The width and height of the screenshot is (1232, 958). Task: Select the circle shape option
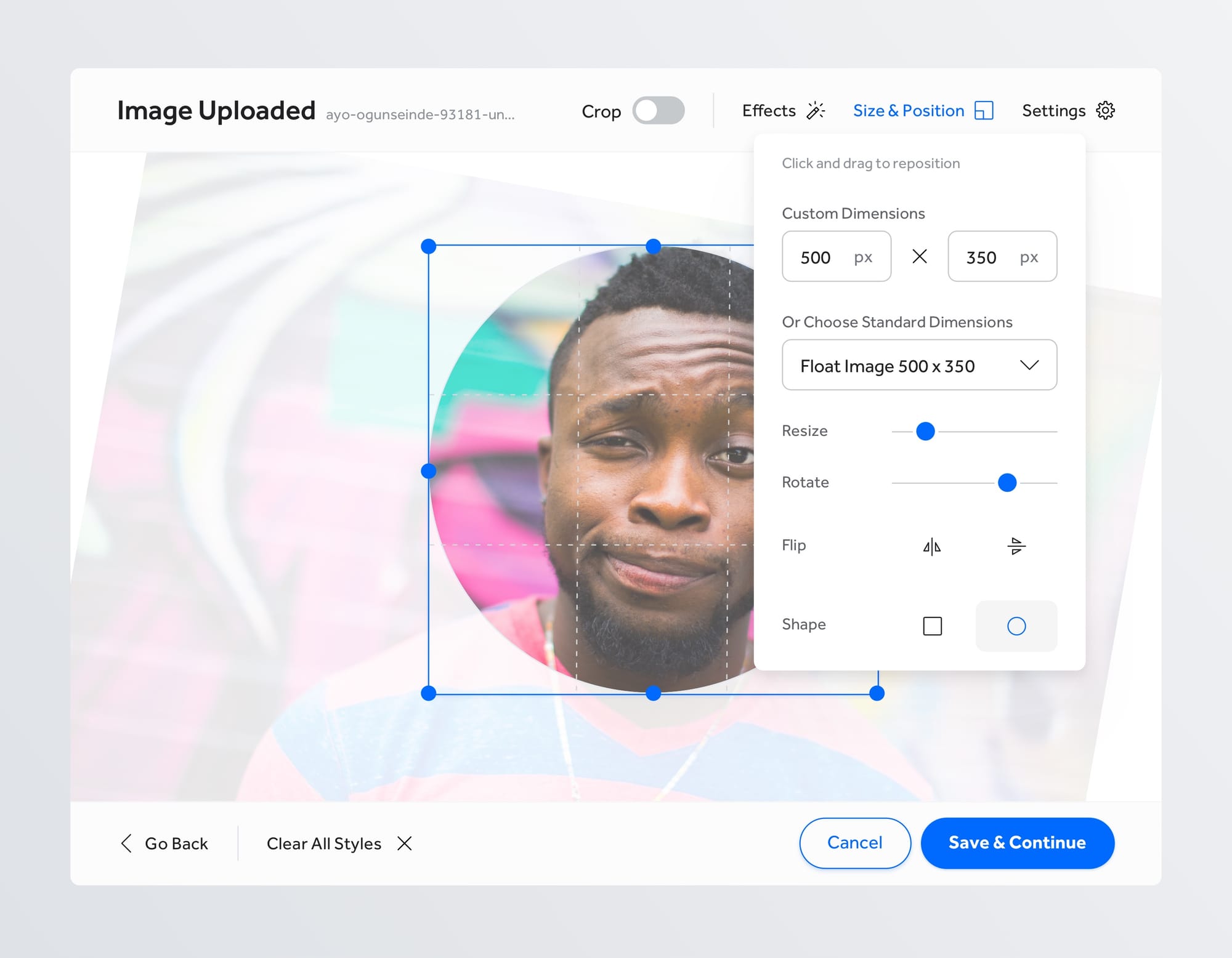tap(1016, 626)
